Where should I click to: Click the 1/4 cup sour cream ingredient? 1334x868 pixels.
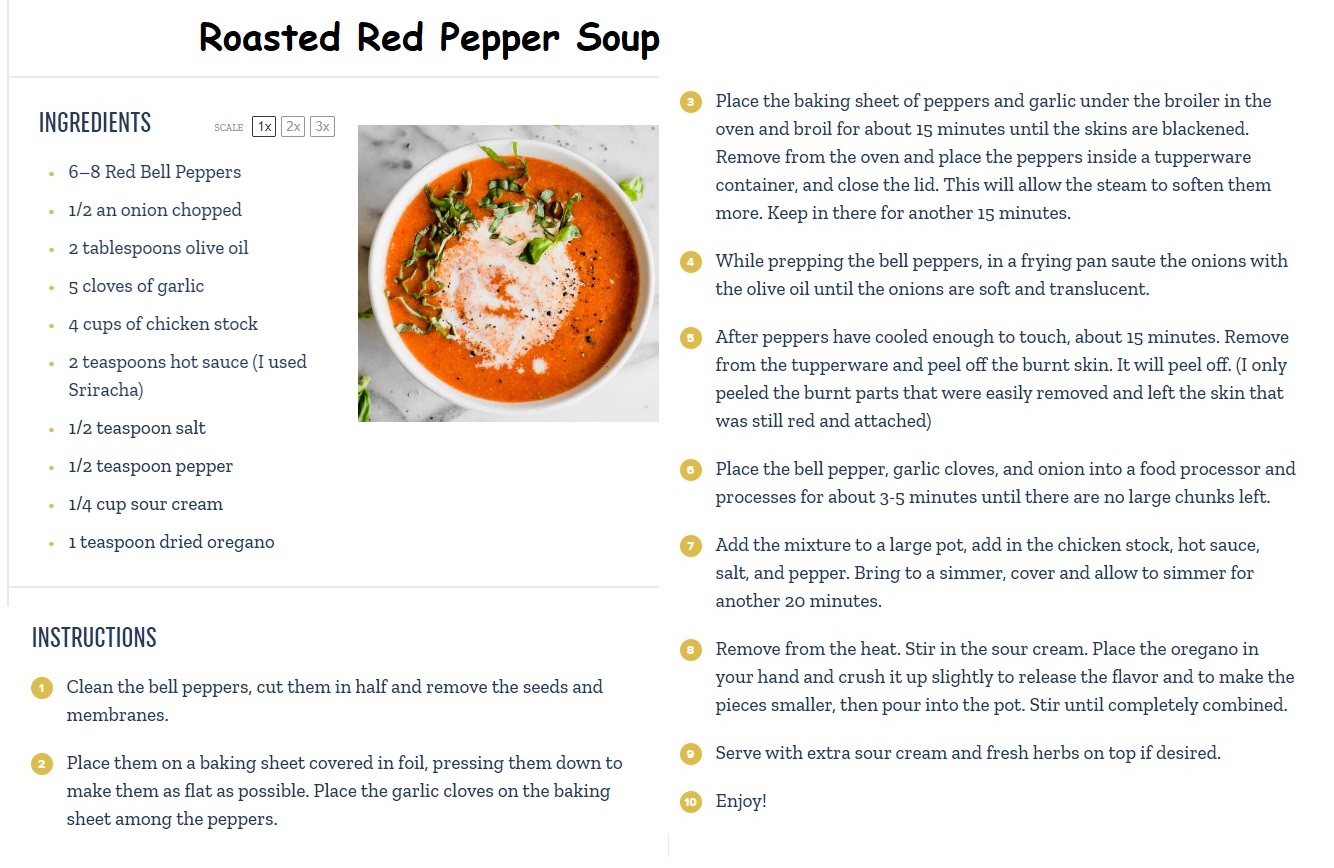click(x=146, y=504)
